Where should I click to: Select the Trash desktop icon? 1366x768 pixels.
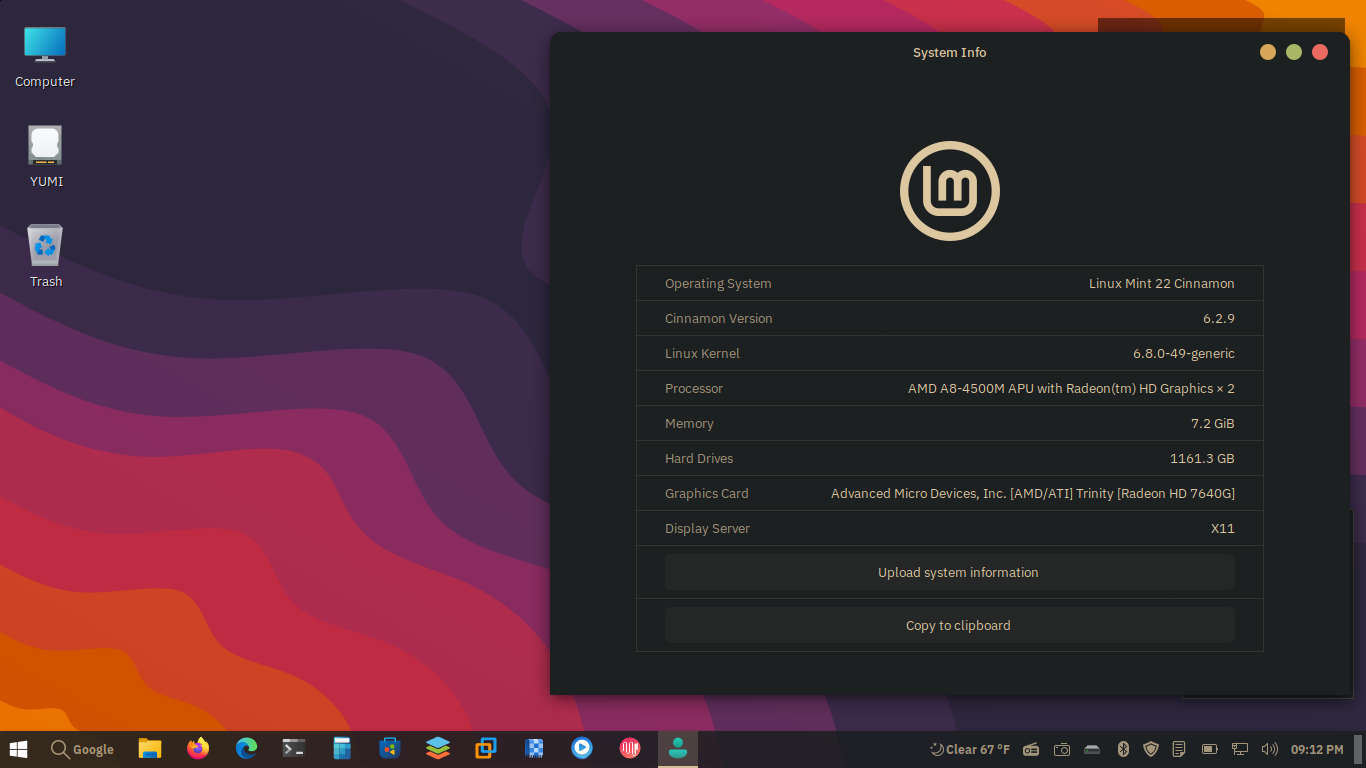click(45, 257)
